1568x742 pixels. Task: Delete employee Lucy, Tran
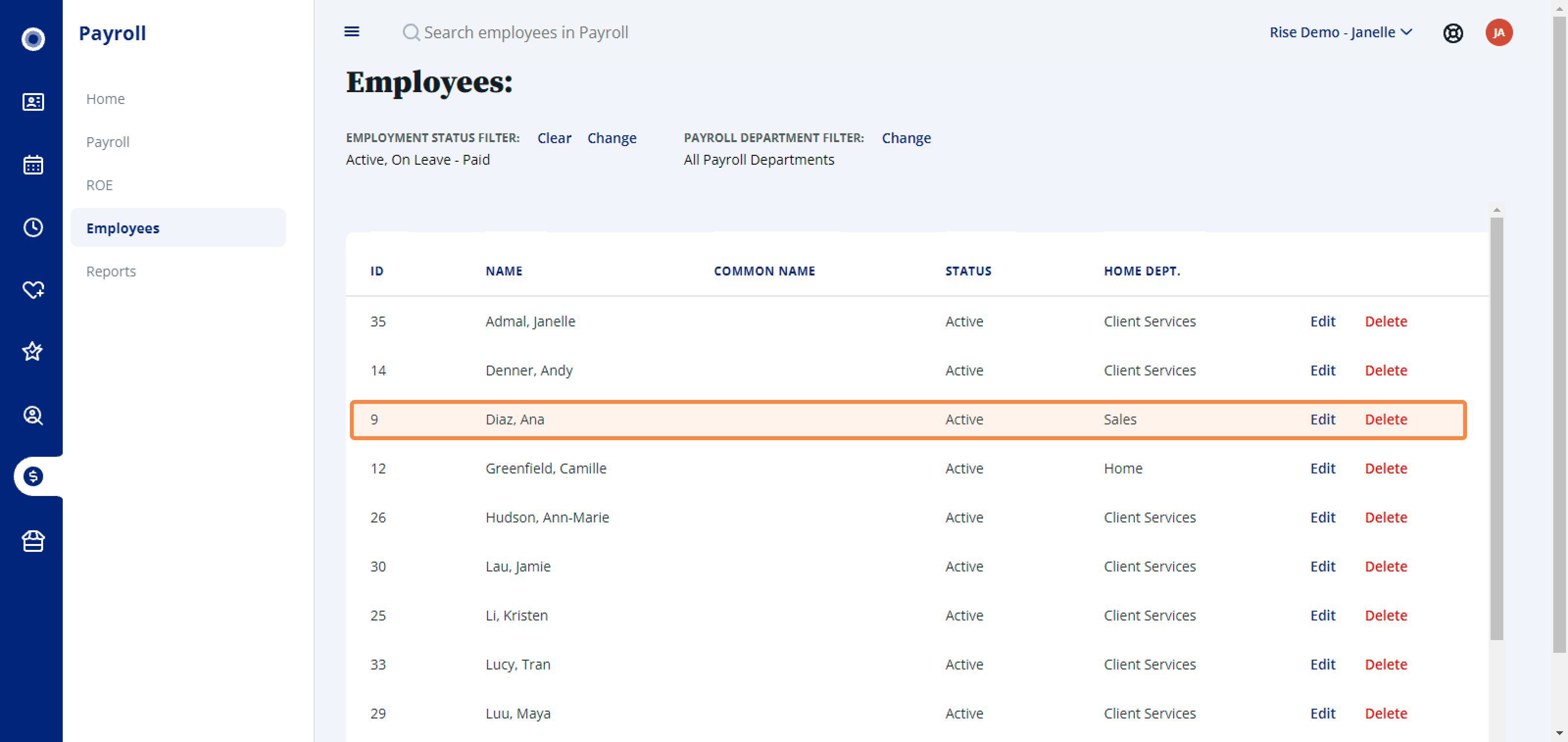coord(1386,664)
